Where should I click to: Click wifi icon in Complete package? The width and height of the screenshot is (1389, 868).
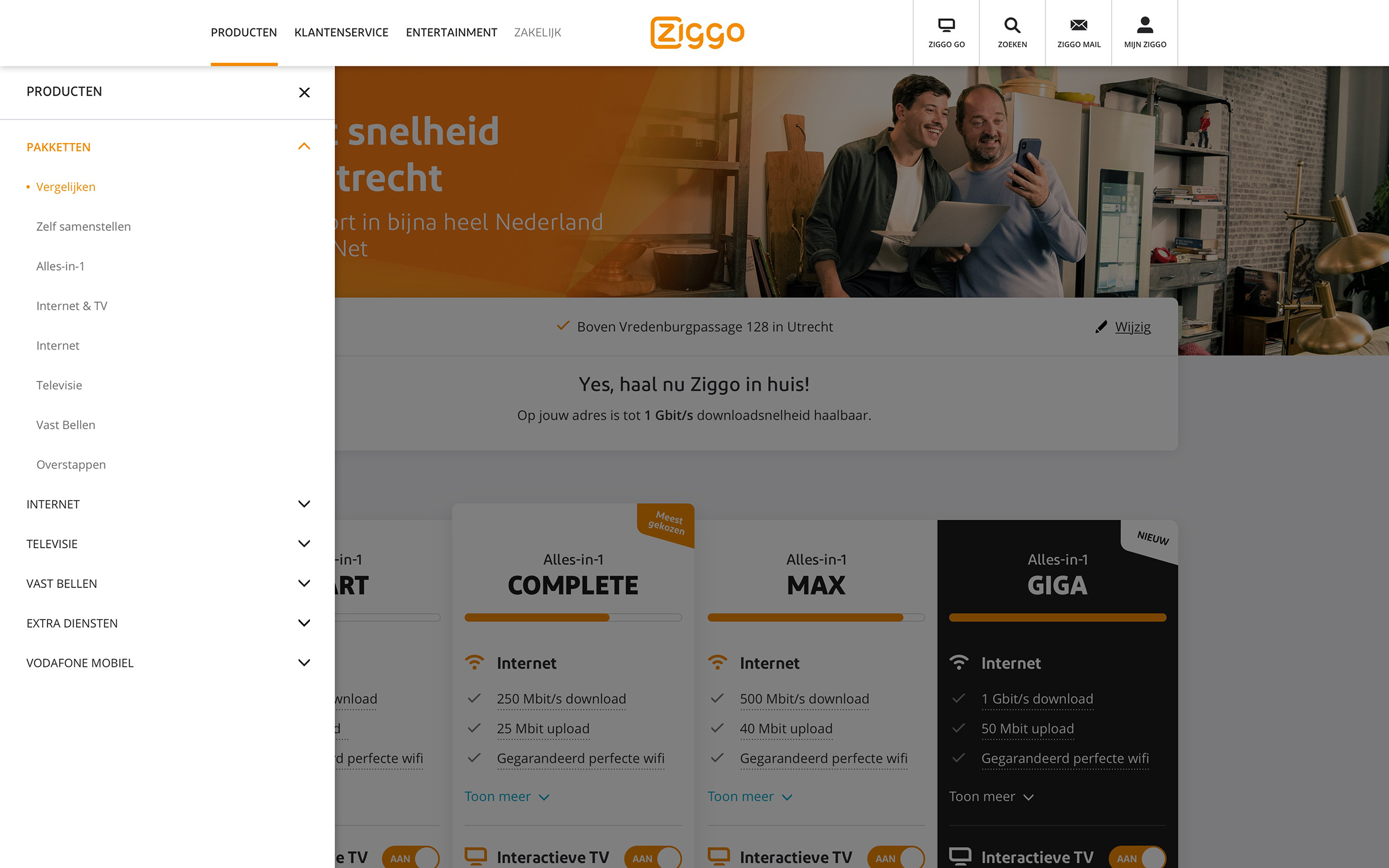pyautogui.click(x=474, y=663)
